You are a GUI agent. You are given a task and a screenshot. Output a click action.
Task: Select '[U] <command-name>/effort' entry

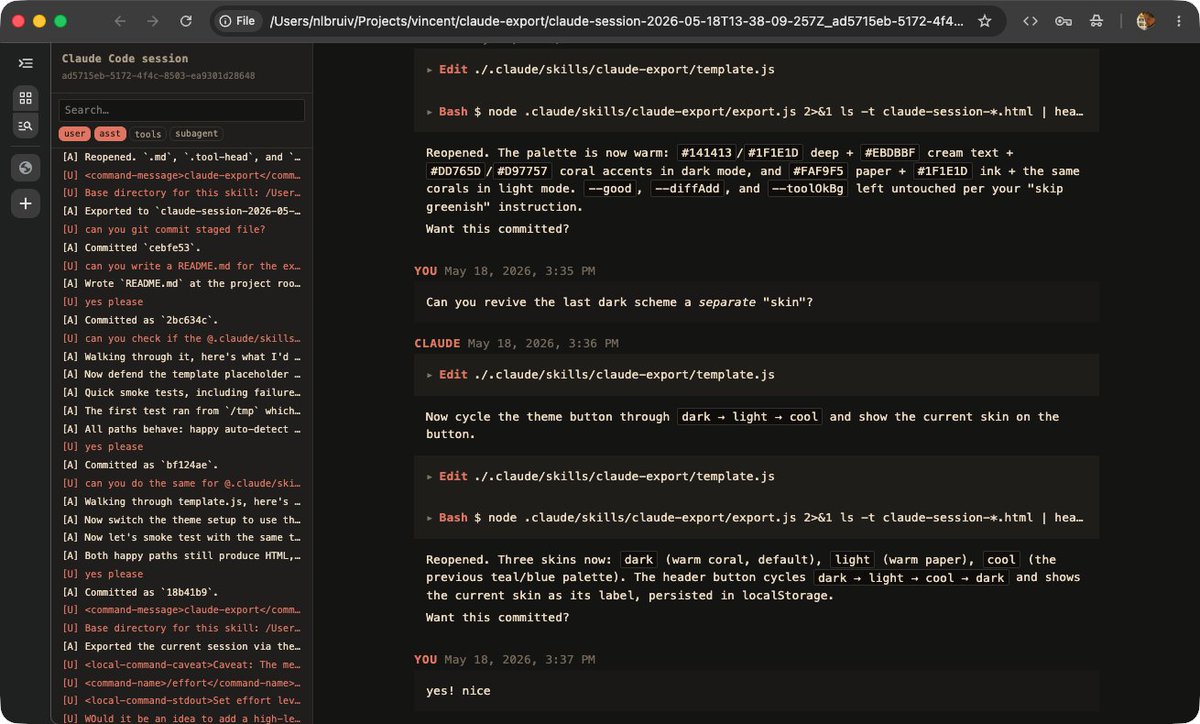pos(182,682)
